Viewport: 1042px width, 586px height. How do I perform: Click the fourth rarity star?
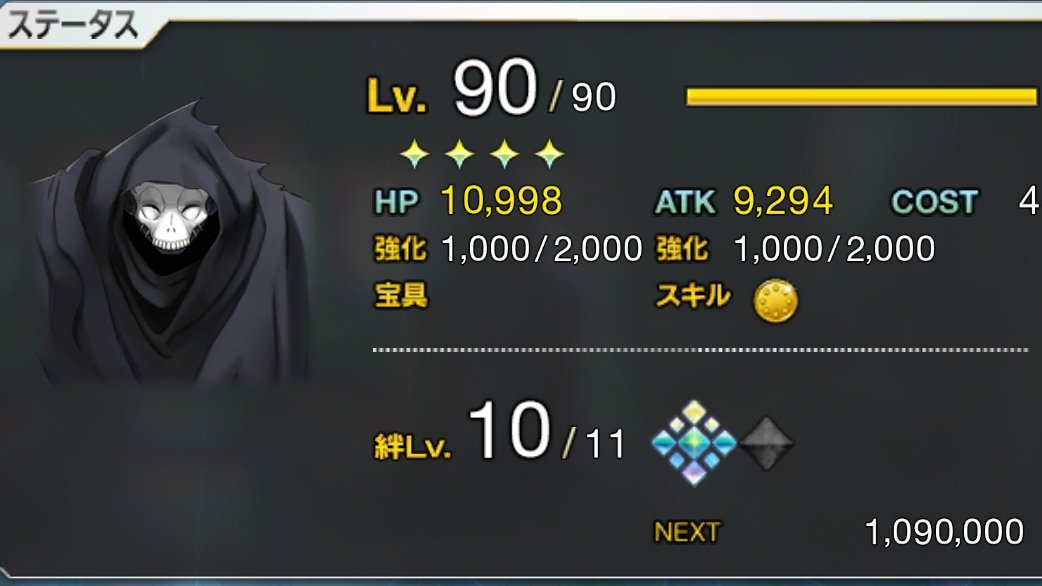[x=550, y=153]
